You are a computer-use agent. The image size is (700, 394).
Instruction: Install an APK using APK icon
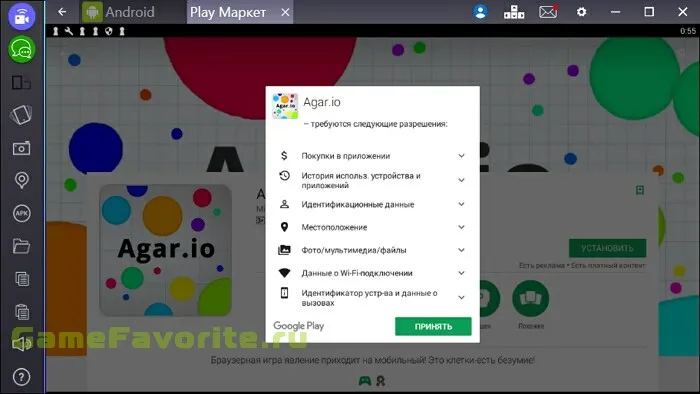[21, 213]
